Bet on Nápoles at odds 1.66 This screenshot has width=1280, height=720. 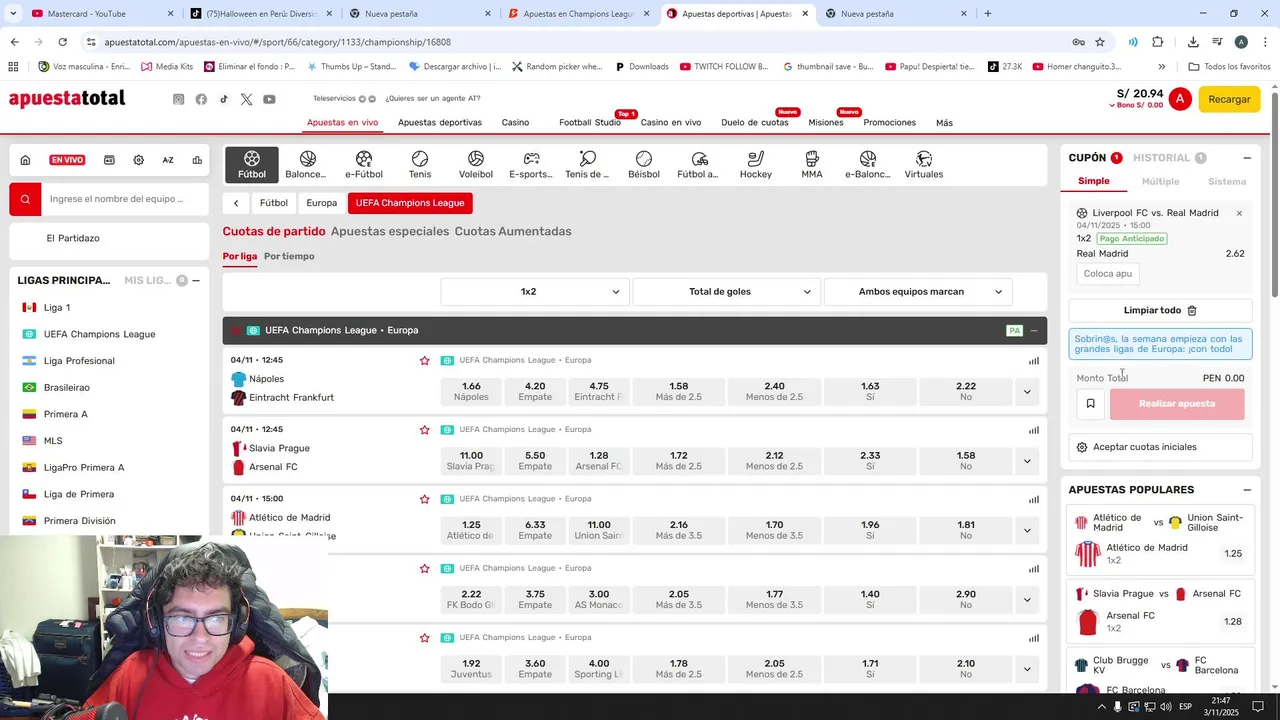coord(471,392)
